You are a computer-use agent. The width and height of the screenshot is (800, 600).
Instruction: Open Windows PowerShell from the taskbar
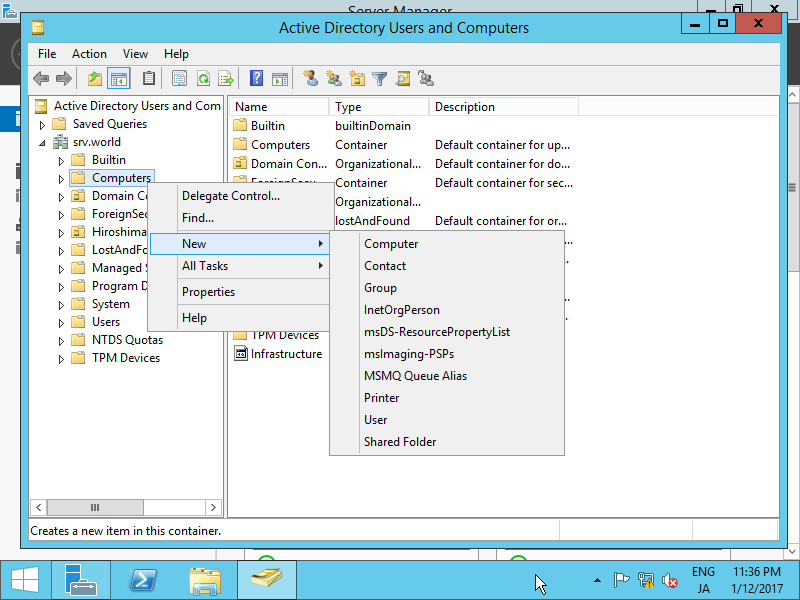click(143, 579)
